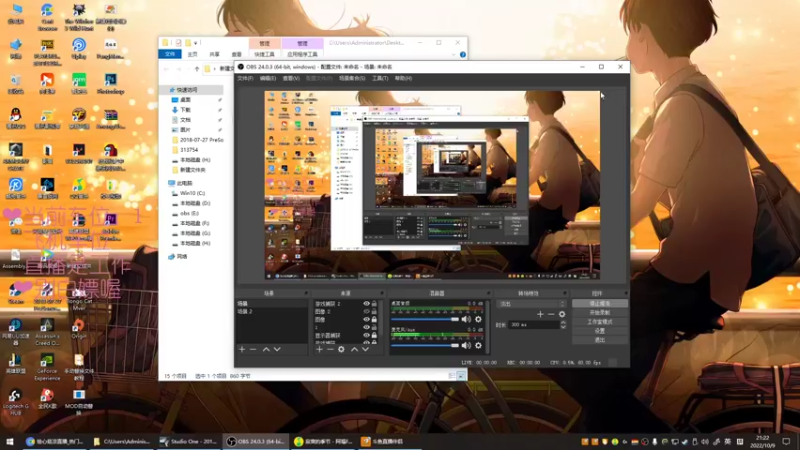Mute microphone/Aux speaker icon

click(x=466, y=345)
